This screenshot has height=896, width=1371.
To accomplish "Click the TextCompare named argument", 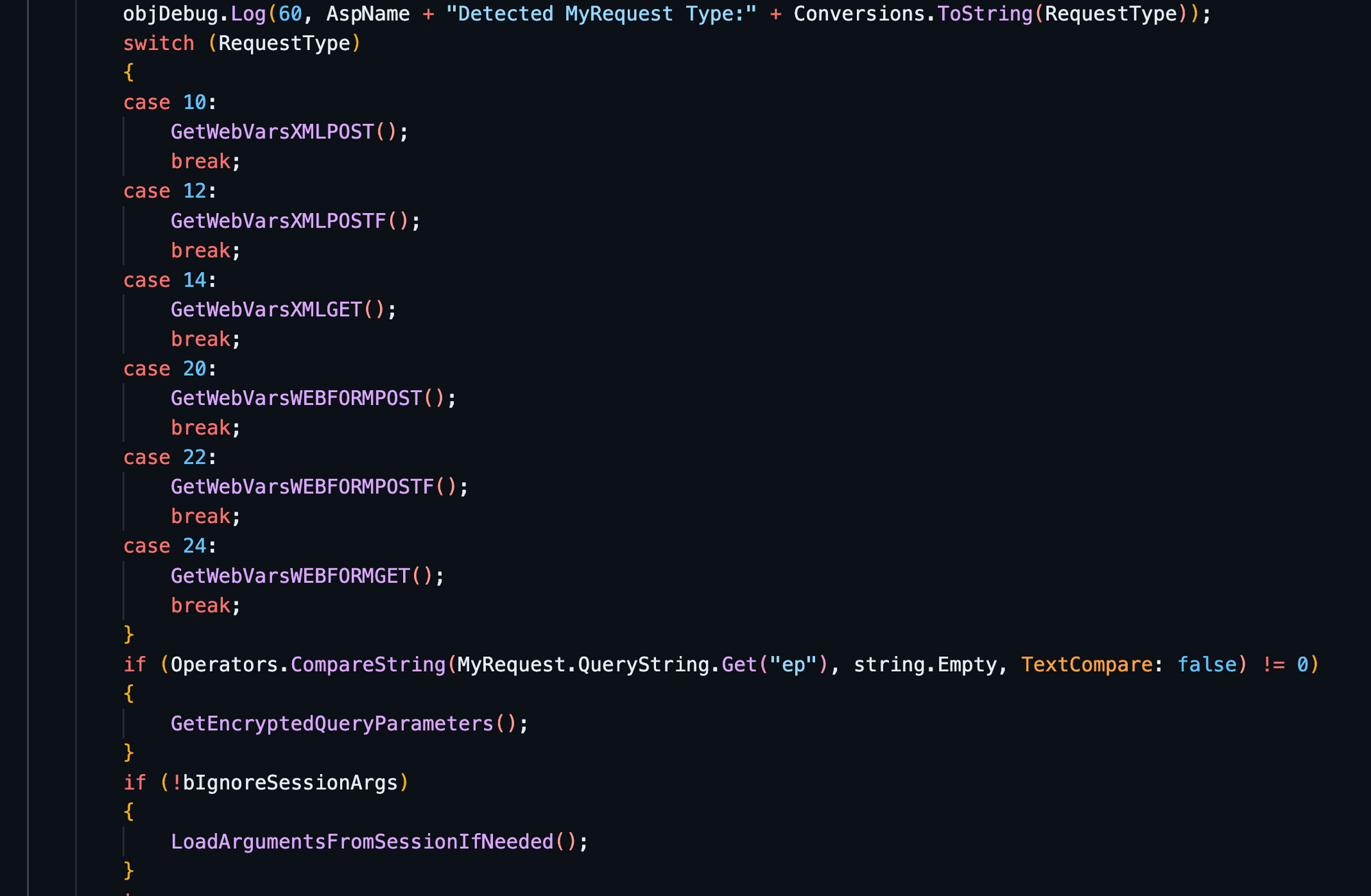I will (1087, 665).
